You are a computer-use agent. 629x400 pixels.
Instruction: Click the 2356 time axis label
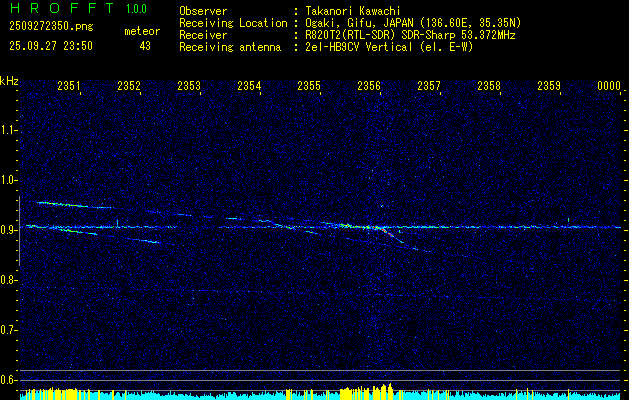point(369,85)
